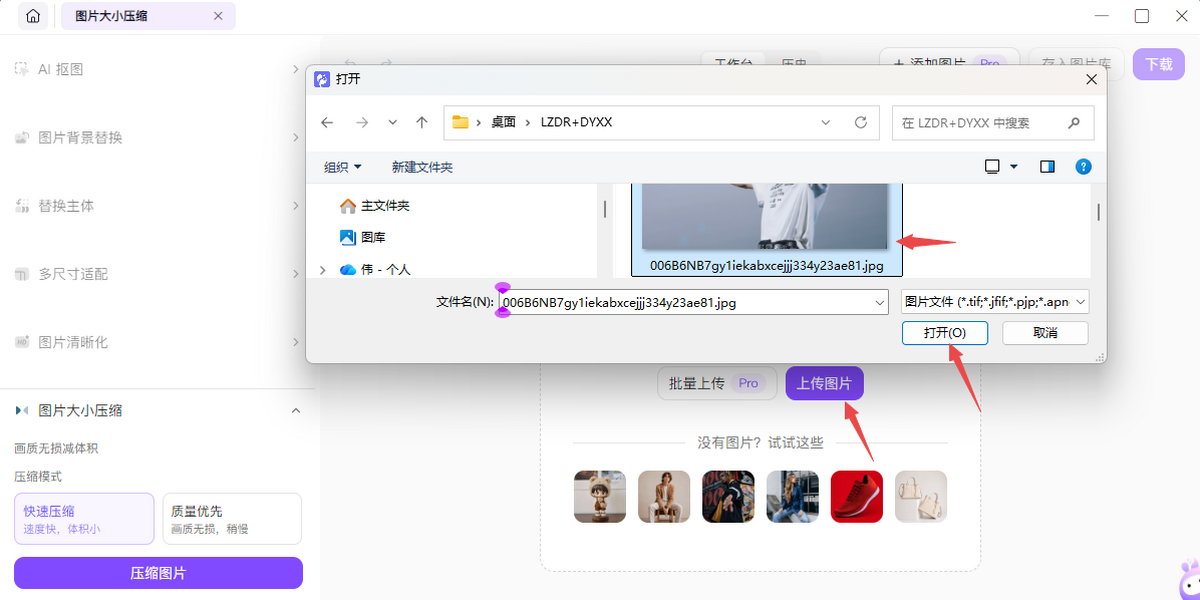
Task: Select 快速压缩 compression mode
Action: click(84, 518)
